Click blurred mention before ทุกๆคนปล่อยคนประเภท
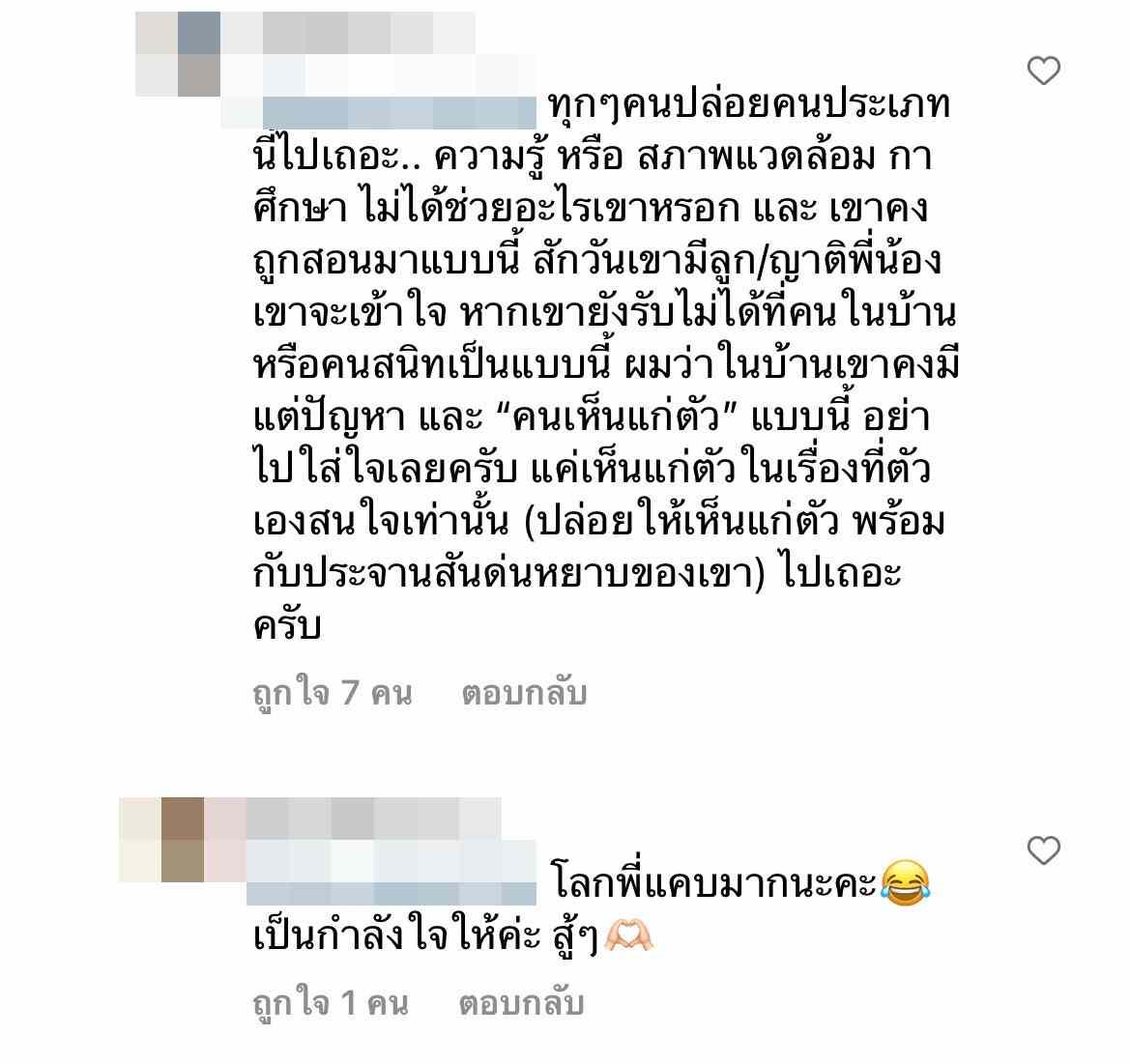 pyautogui.click(x=399, y=112)
